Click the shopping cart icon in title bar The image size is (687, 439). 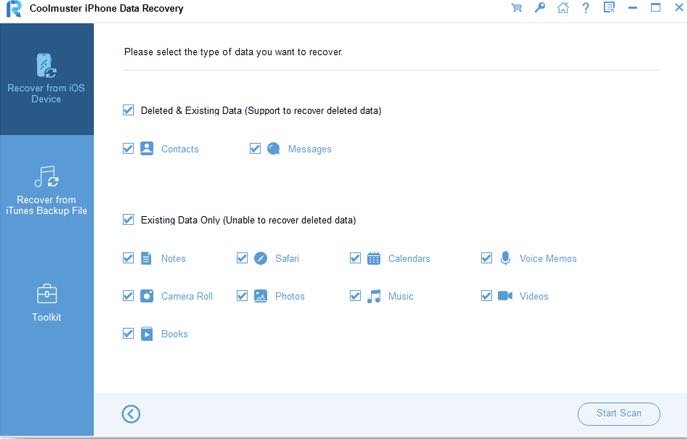click(517, 8)
